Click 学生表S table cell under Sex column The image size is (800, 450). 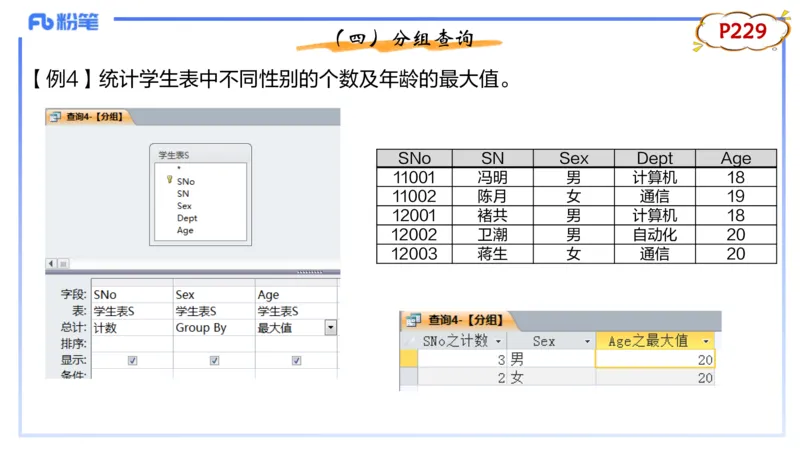[x=214, y=311]
